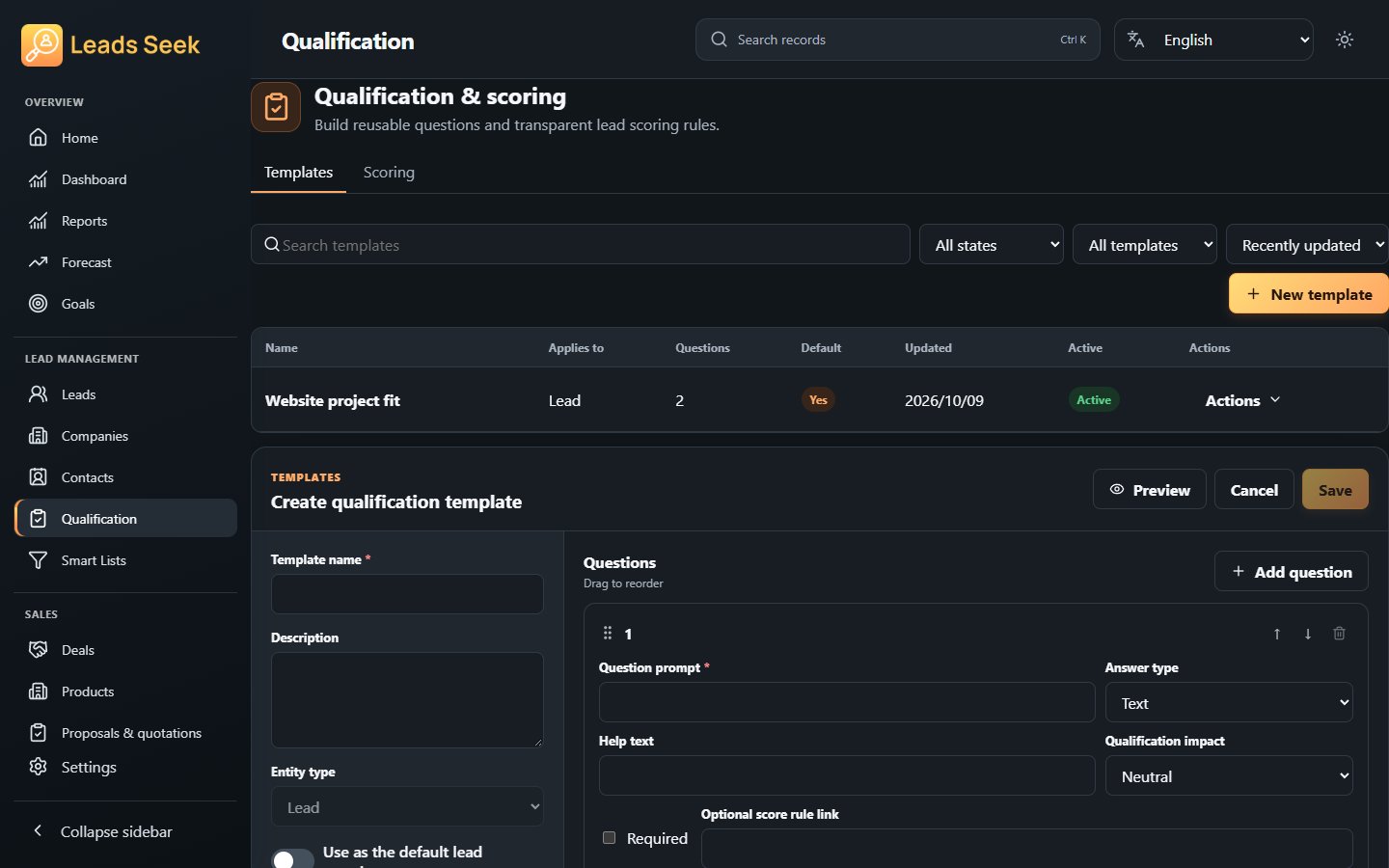The image size is (1389, 868).
Task: Navigate to Goals
Action: point(125,304)
